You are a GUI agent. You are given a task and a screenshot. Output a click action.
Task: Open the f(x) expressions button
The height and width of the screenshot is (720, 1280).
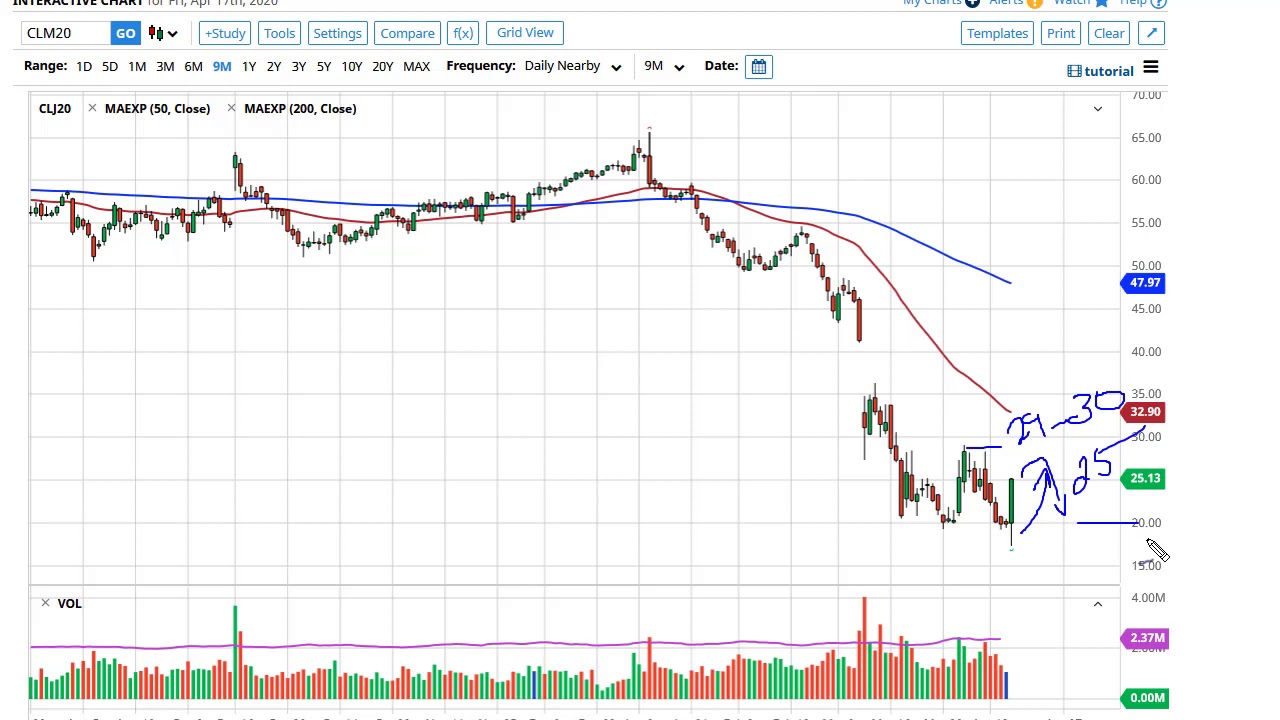coord(463,33)
